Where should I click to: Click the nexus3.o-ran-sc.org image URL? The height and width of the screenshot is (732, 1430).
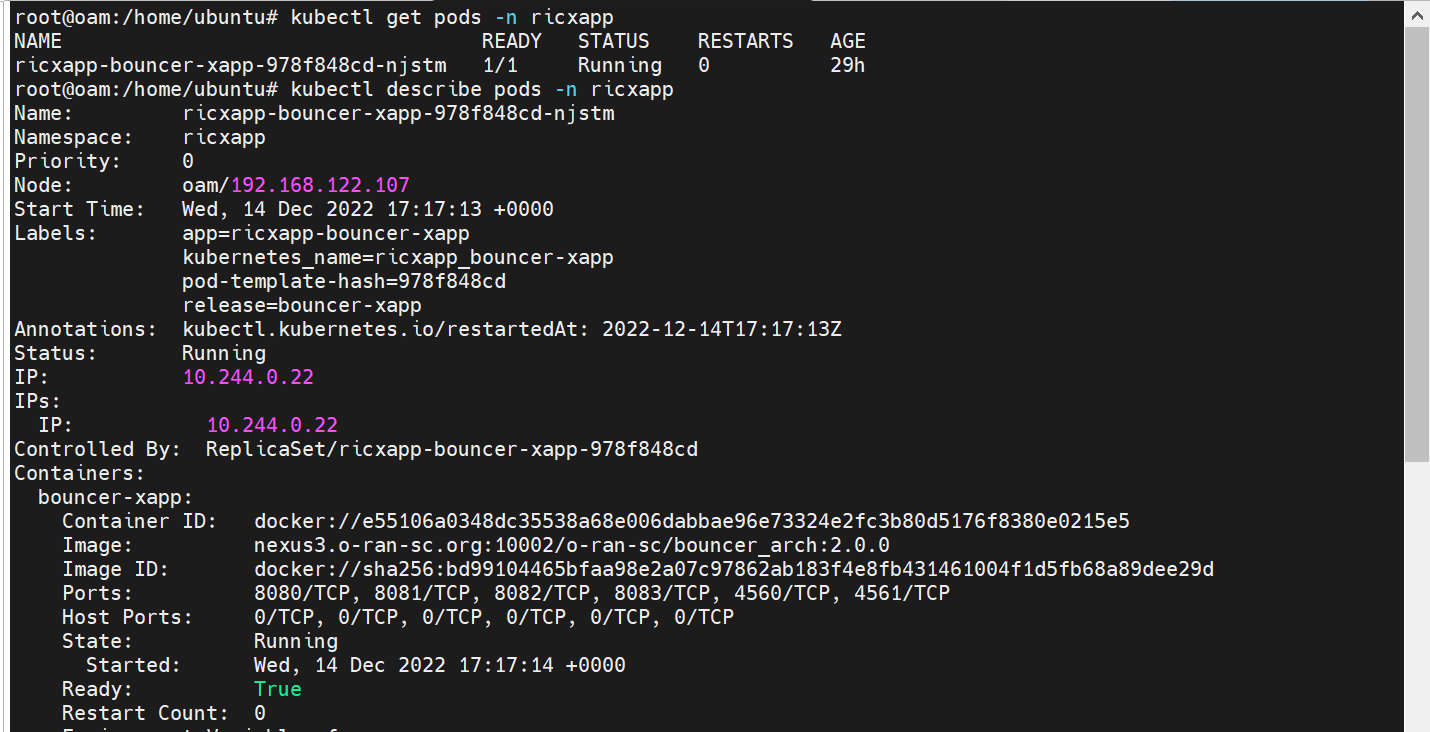(x=572, y=545)
